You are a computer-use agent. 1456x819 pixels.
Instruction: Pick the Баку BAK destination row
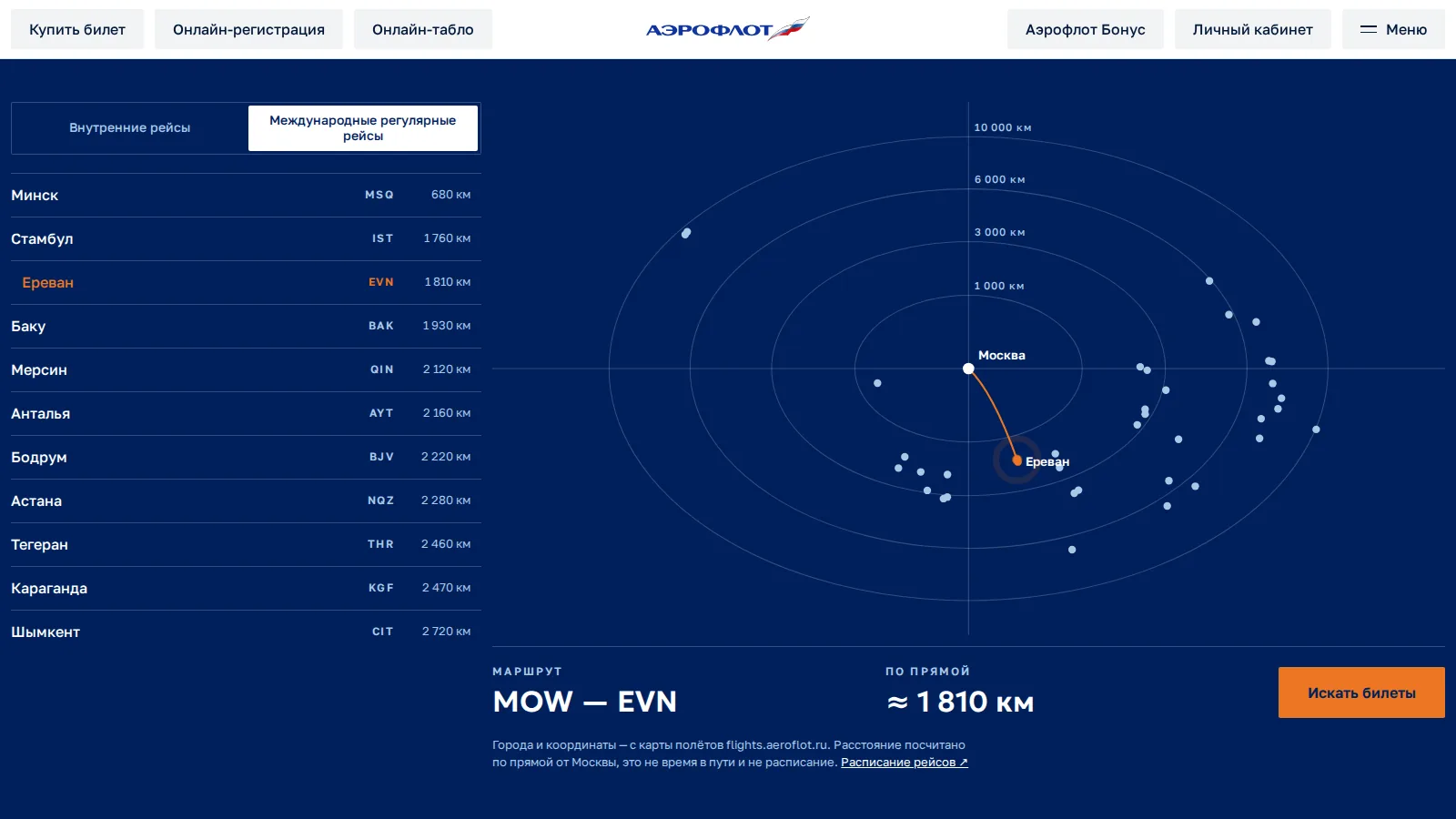click(246, 326)
